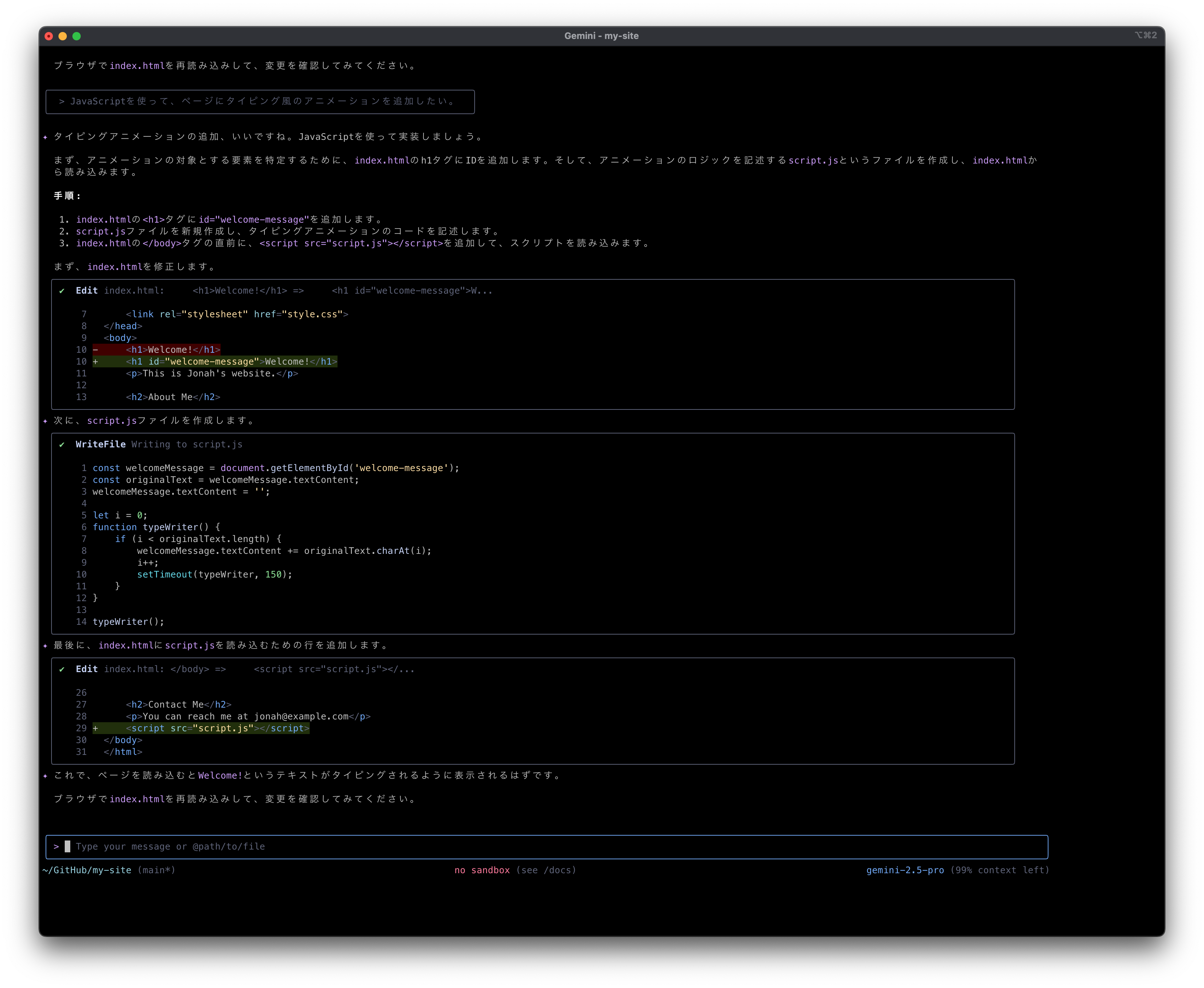Click the '(main*)' branch indicator
Screen dimensions: 1204x988
click(x=156, y=870)
